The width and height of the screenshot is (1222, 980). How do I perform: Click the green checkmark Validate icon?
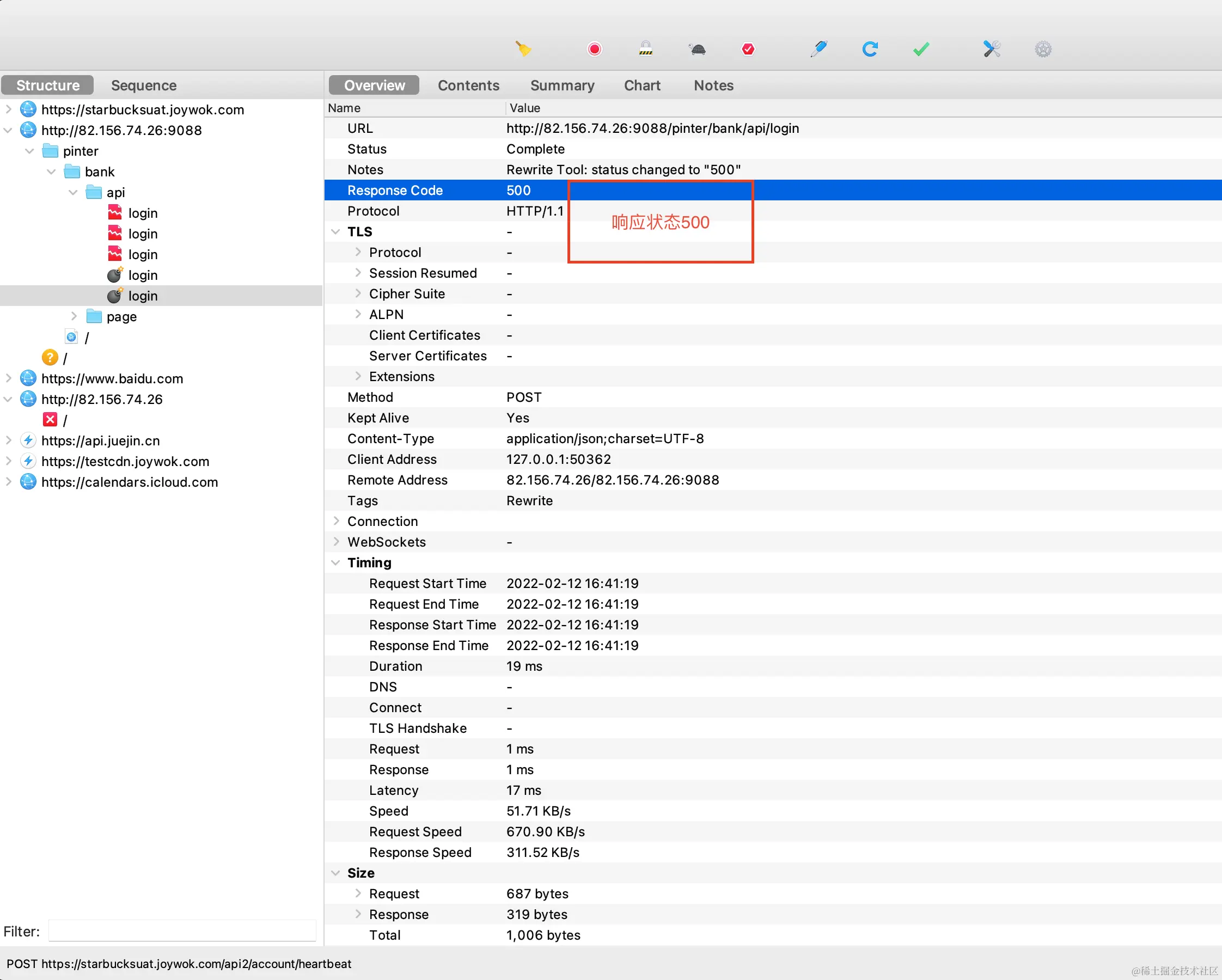[921, 50]
